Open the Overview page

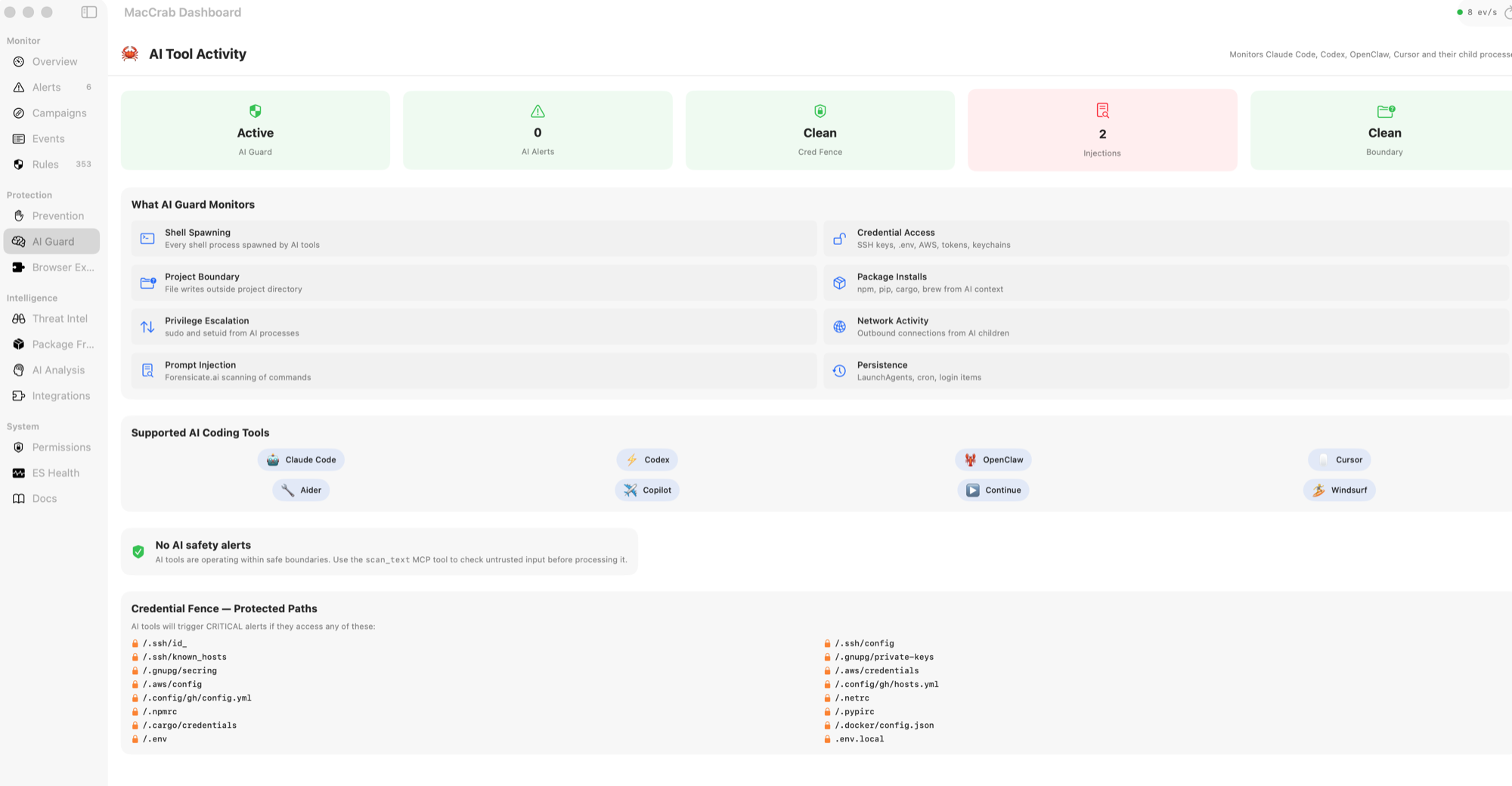tap(54, 61)
